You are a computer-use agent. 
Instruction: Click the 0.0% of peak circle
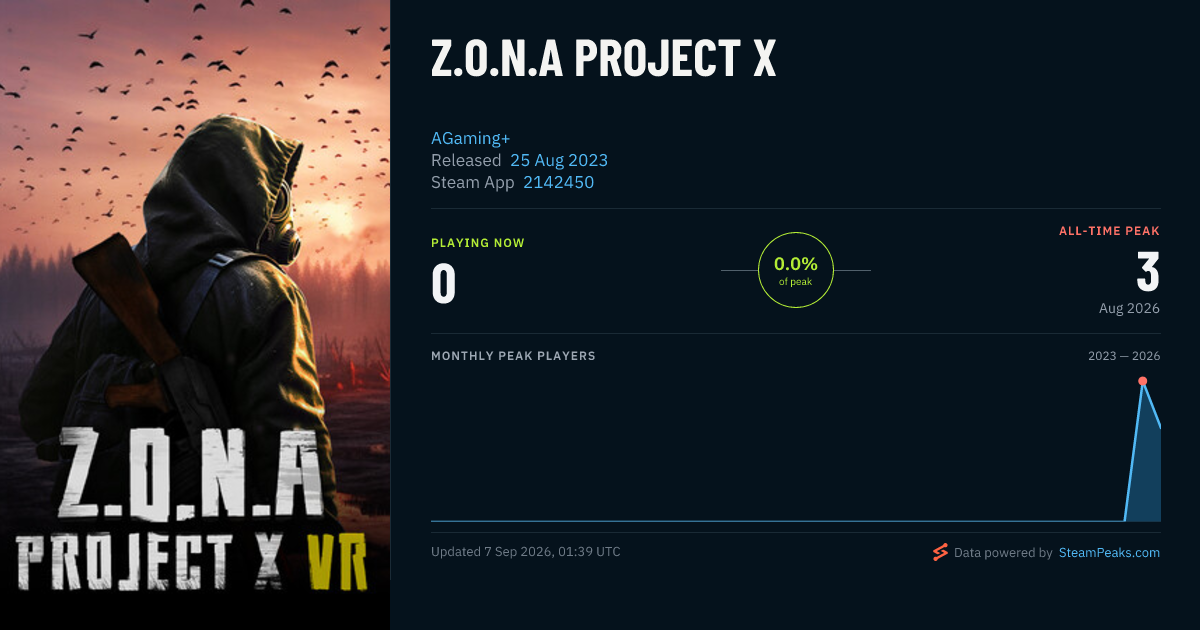pos(796,270)
